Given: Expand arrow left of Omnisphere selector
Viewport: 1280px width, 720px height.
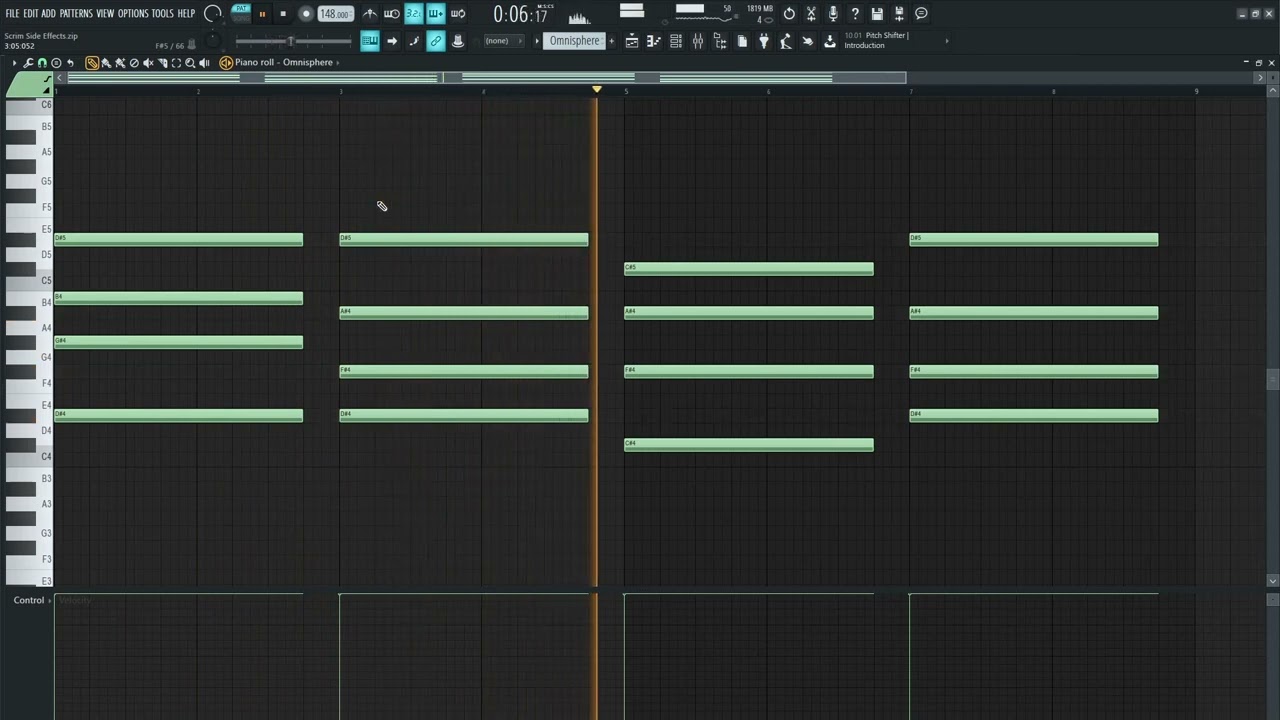Looking at the screenshot, I should point(537,41).
